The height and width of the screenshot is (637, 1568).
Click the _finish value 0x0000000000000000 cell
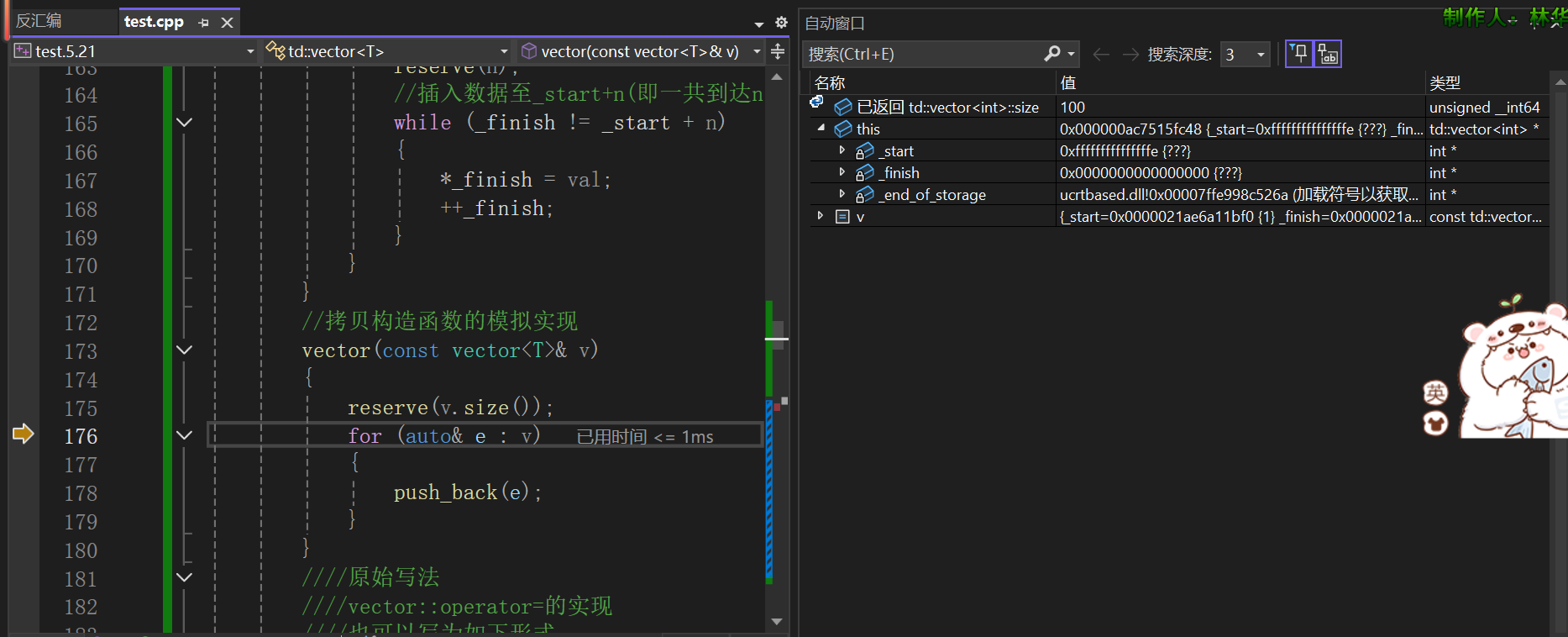[x=1240, y=172]
